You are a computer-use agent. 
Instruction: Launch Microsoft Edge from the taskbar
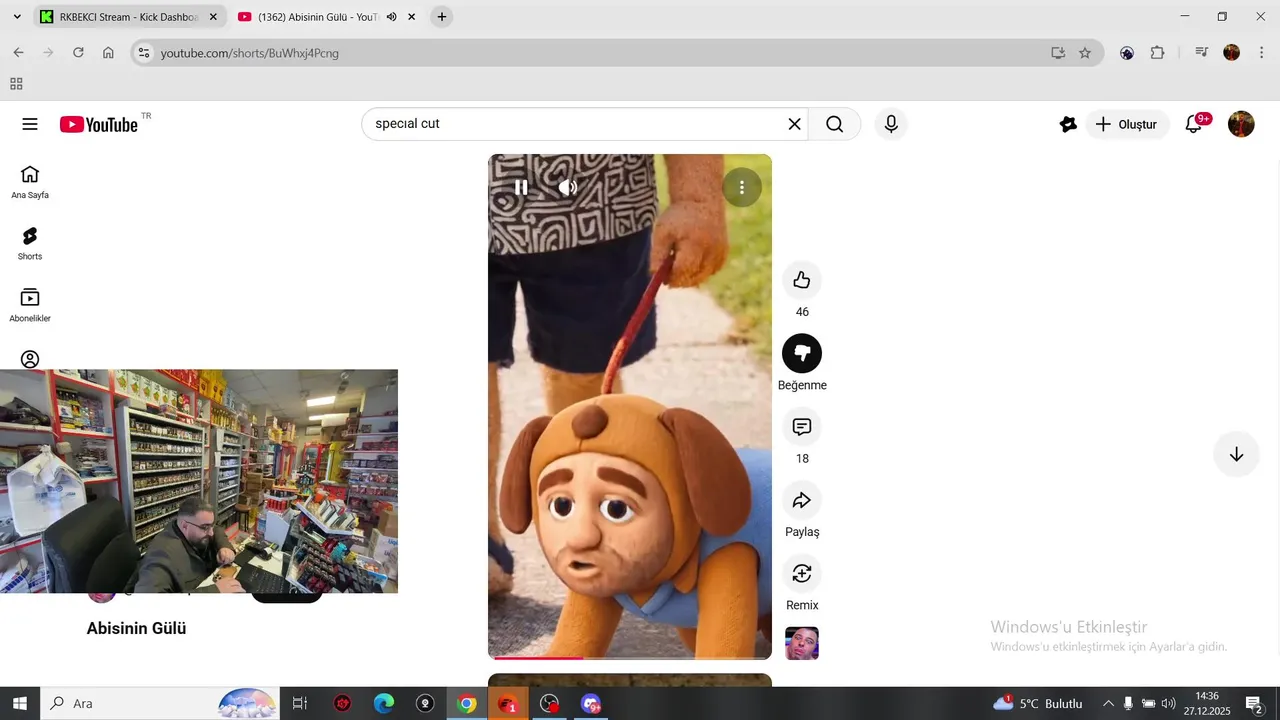pyautogui.click(x=384, y=703)
